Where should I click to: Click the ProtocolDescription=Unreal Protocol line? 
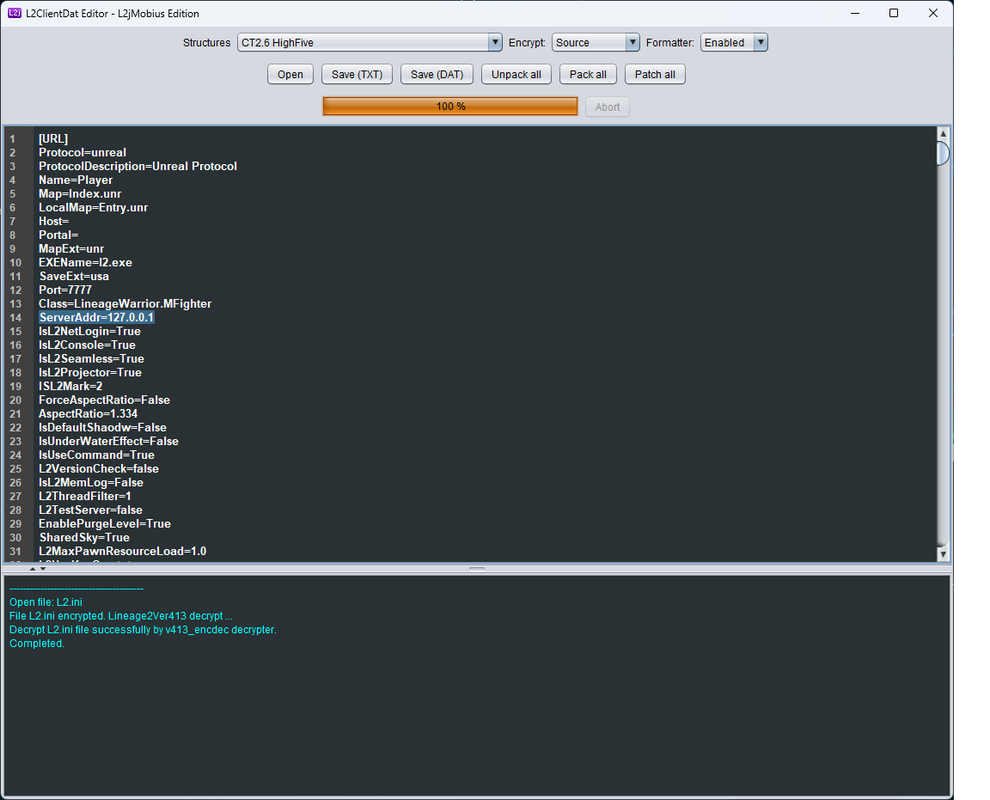click(138, 166)
